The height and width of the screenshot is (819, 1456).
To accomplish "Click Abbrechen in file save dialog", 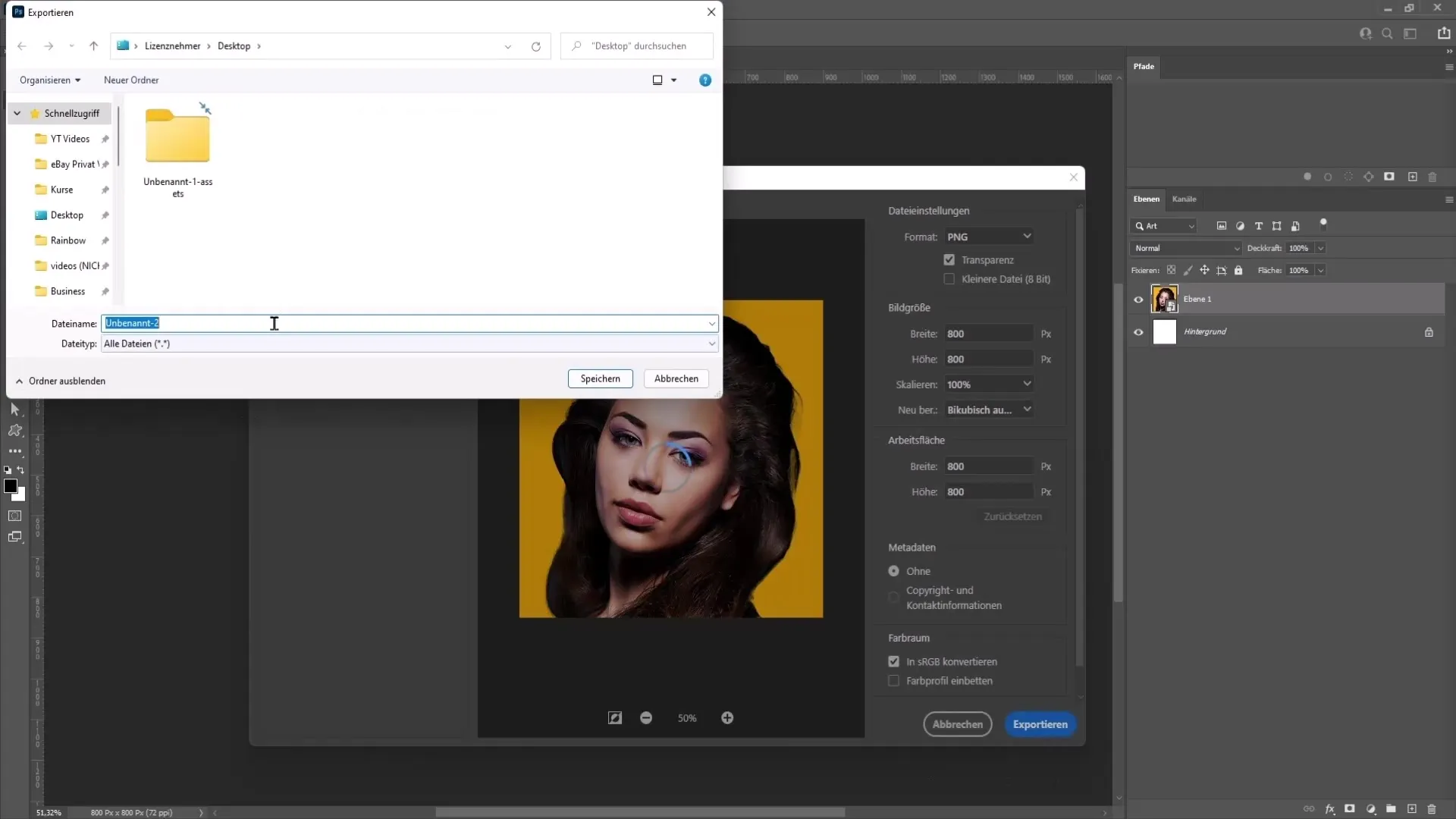I will (x=676, y=378).
